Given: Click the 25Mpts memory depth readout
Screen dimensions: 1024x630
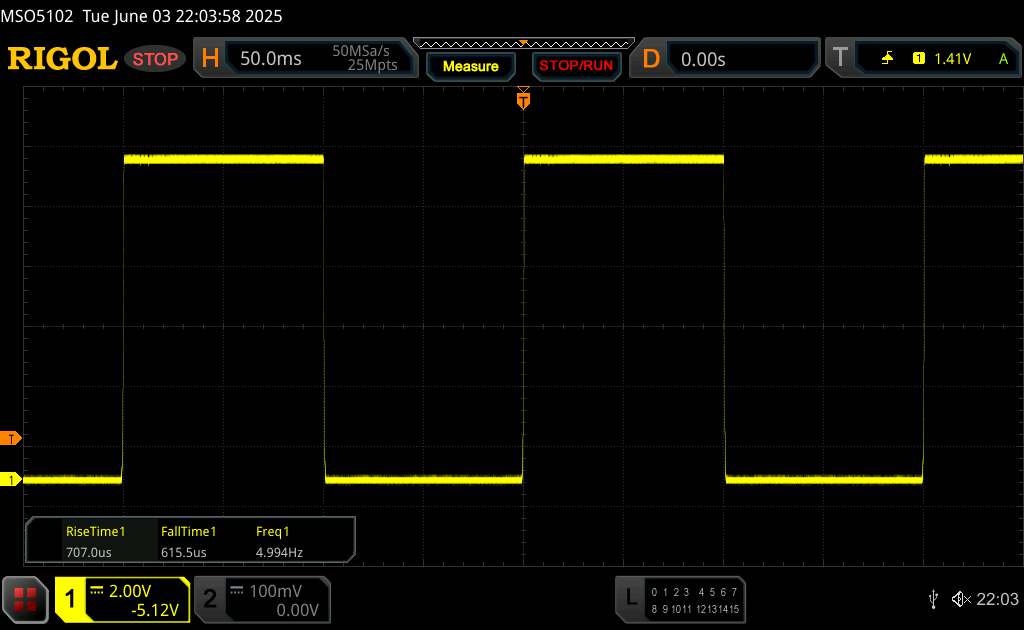Looking at the screenshot, I should point(372,65).
